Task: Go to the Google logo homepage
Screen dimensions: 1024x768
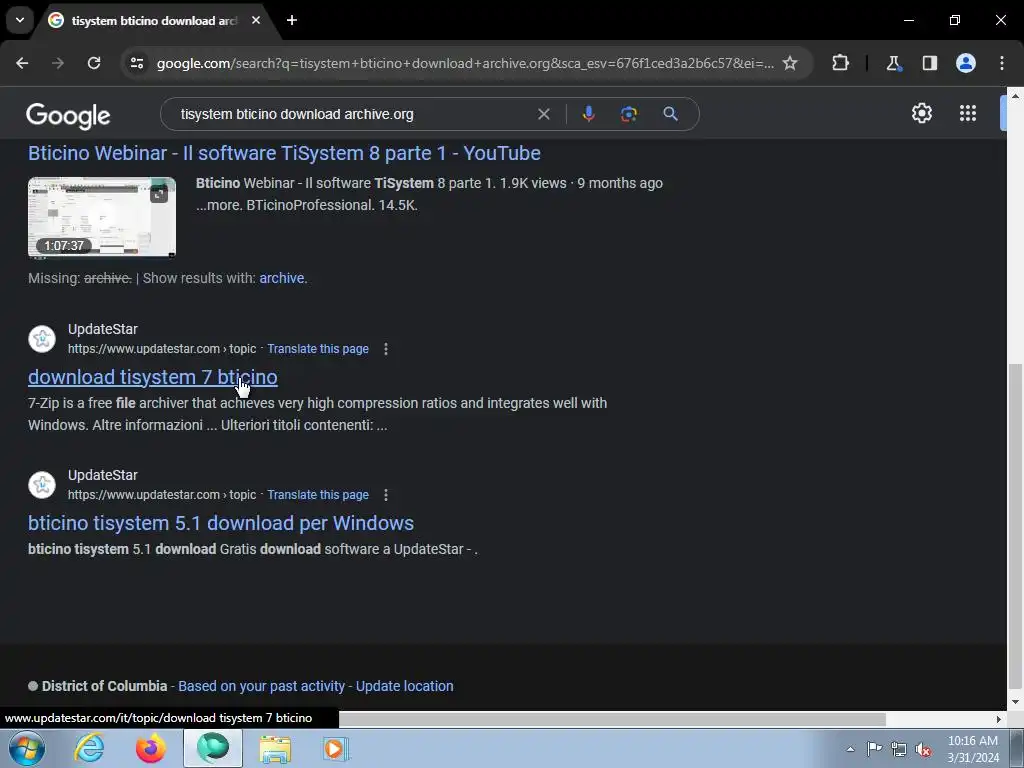Action: (x=68, y=116)
